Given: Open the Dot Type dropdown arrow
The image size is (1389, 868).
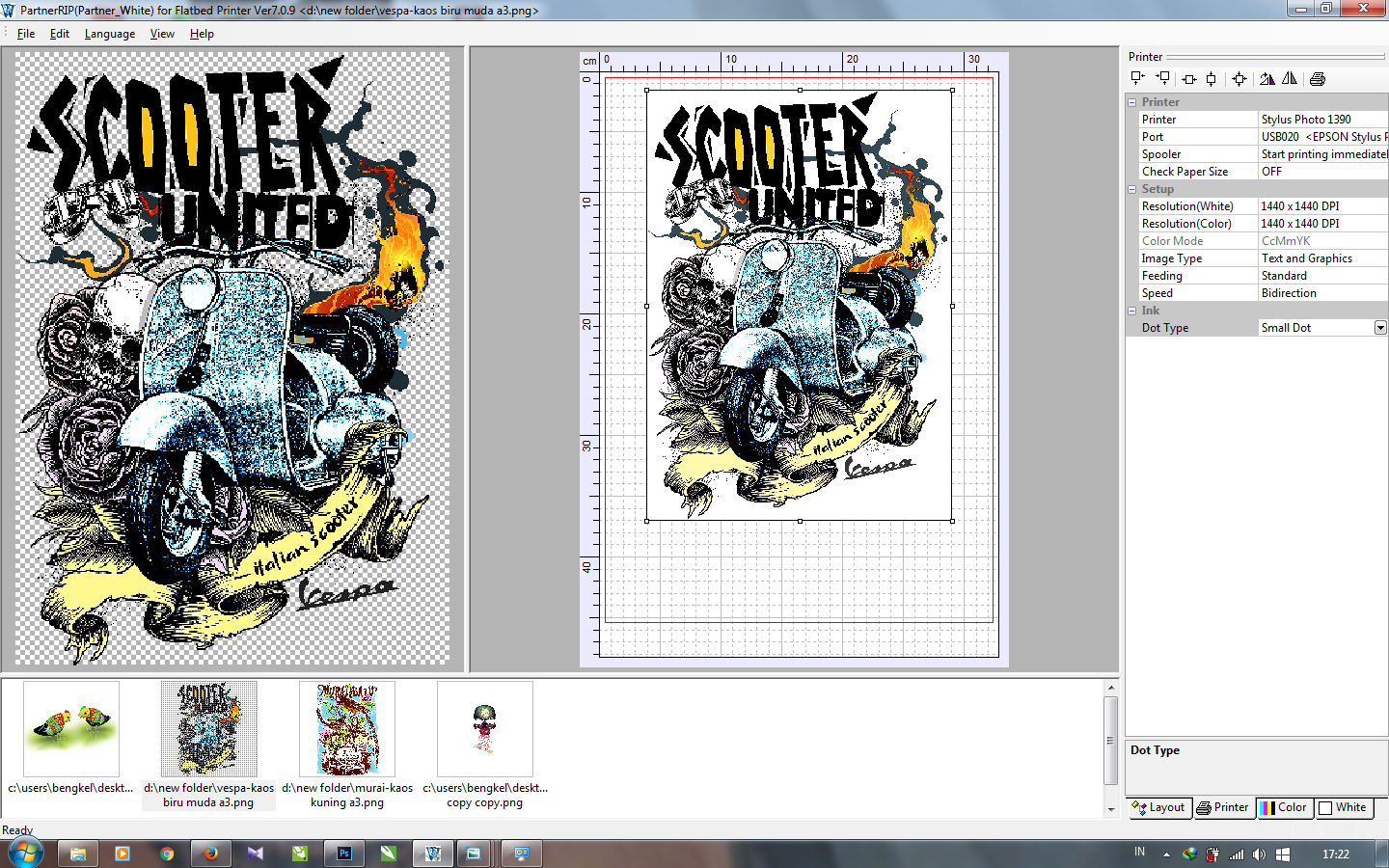Looking at the screenshot, I should (1380, 328).
